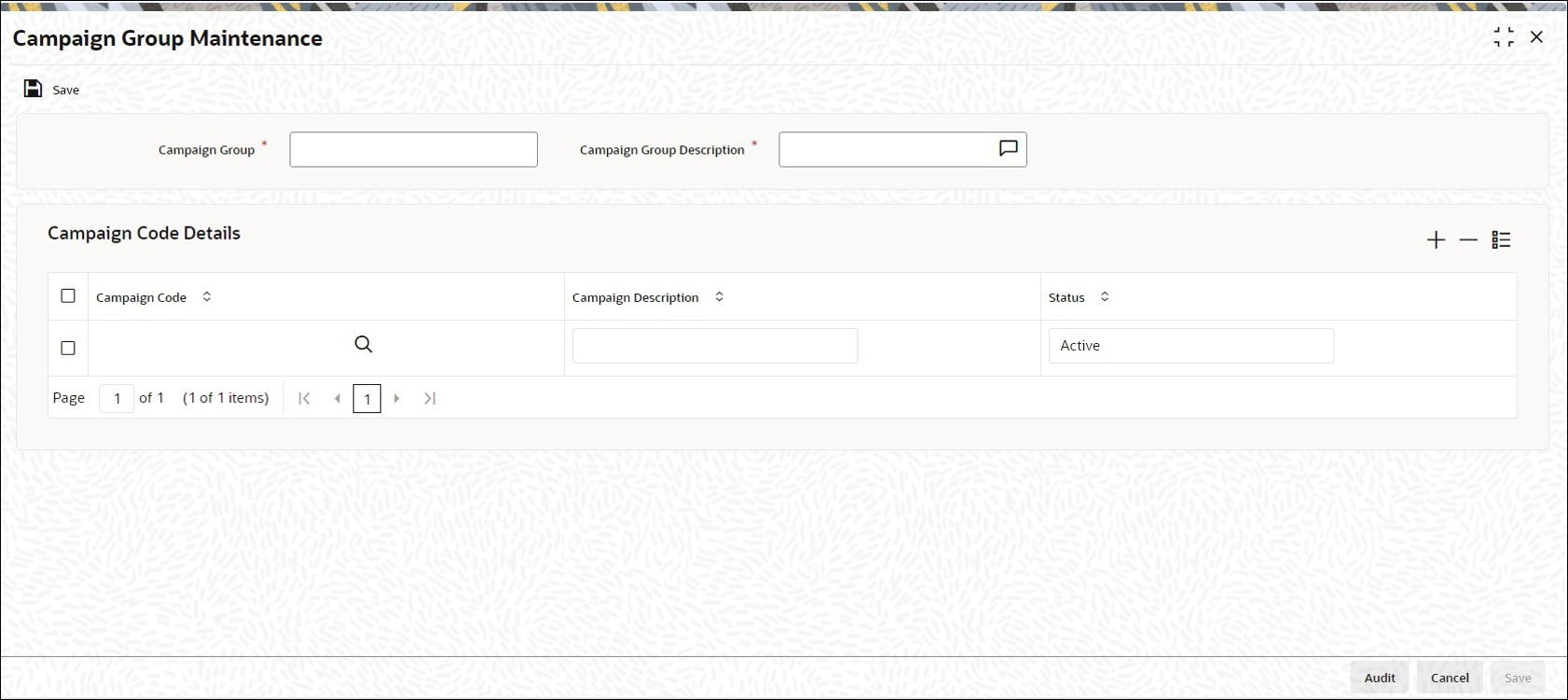
Task: Go to the first page arrow
Action: click(x=304, y=398)
